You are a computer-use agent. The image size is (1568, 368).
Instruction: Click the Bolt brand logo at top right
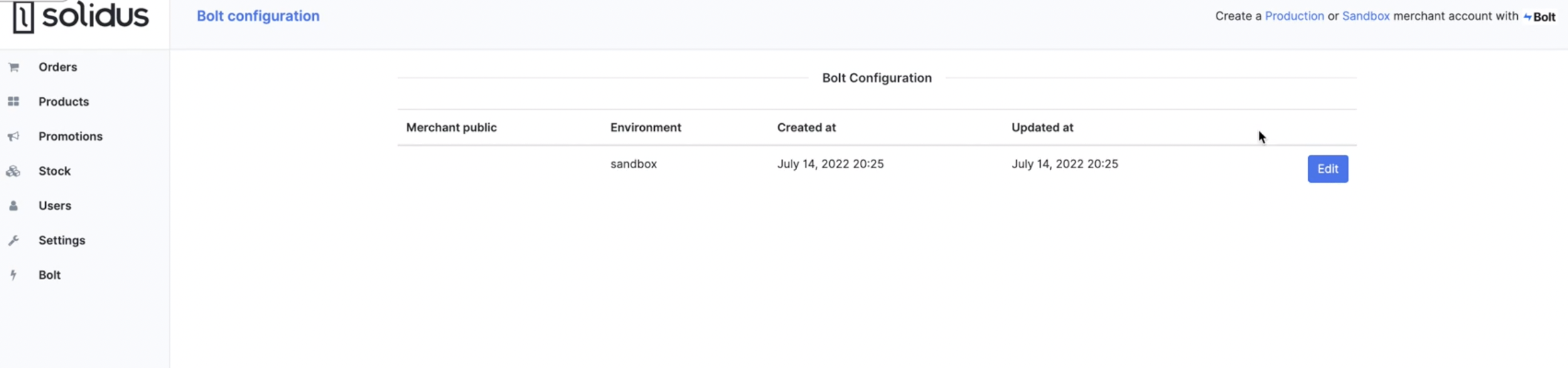(x=1540, y=17)
